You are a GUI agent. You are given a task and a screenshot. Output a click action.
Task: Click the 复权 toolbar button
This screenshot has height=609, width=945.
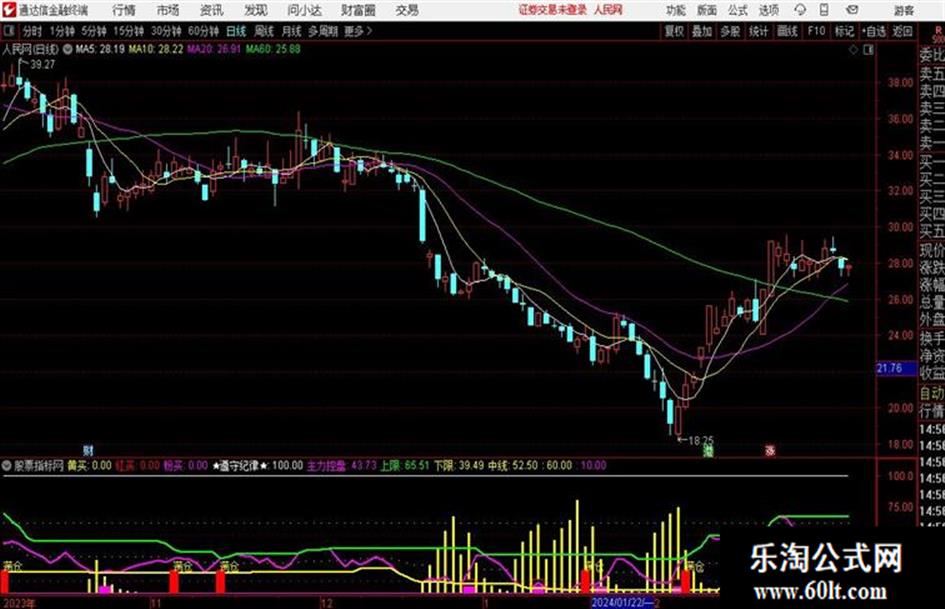(674, 31)
